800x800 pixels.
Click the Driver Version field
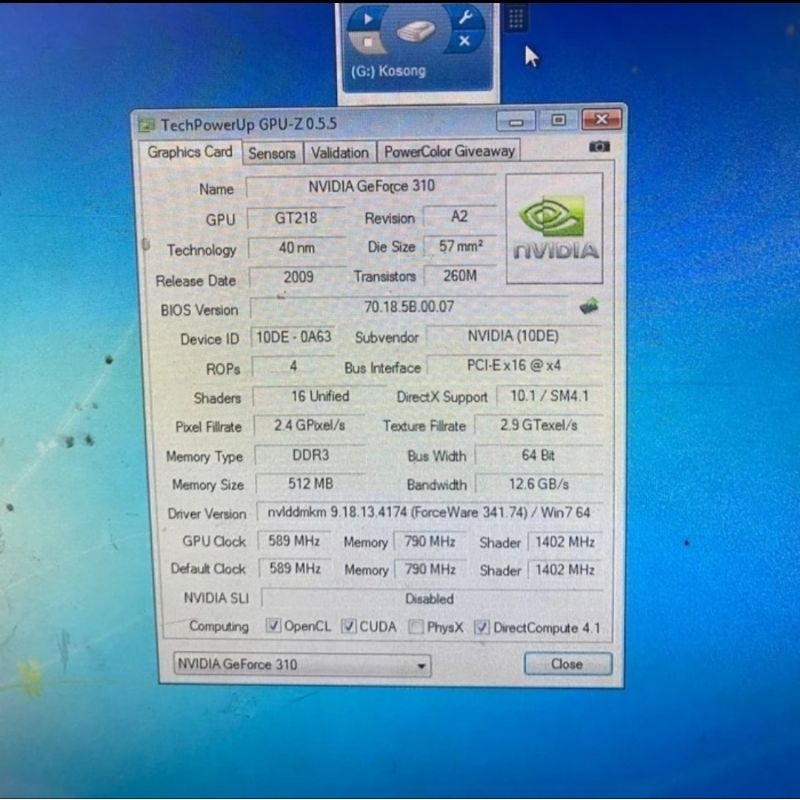click(429, 512)
